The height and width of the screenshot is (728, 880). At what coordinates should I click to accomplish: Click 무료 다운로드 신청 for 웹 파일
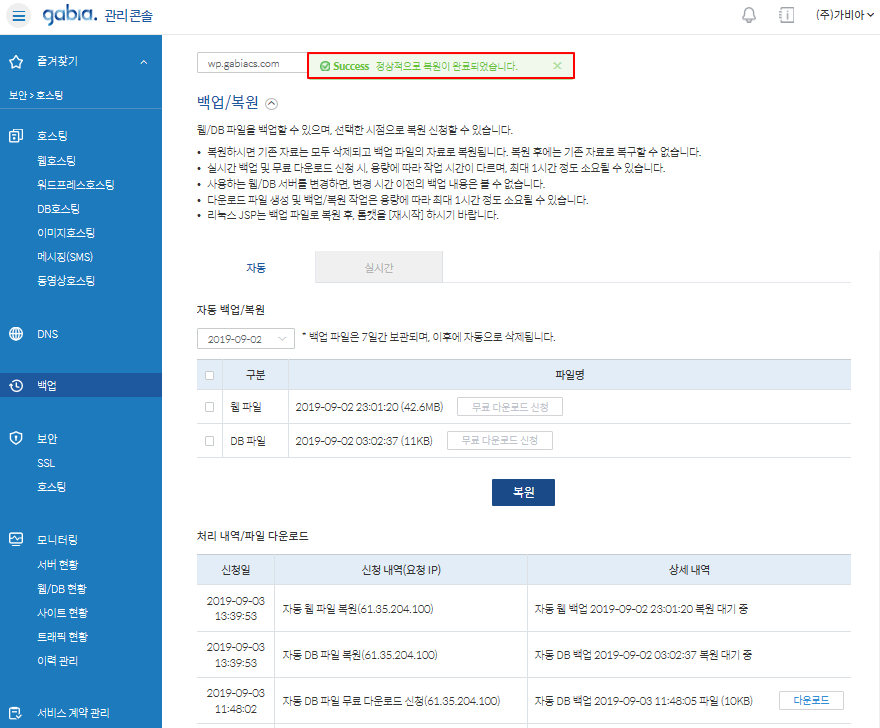tap(510, 407)
